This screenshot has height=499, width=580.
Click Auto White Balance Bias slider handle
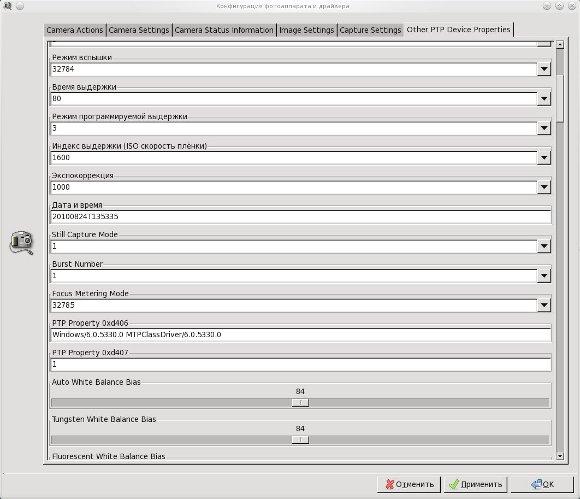pyautogui.click(x=300, y=402)
